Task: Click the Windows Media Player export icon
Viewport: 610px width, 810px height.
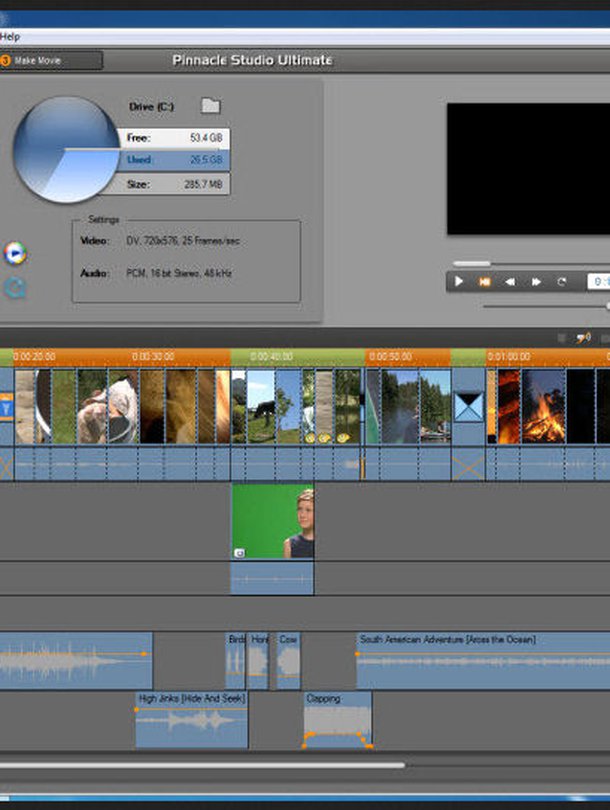Action: point(15,253)
